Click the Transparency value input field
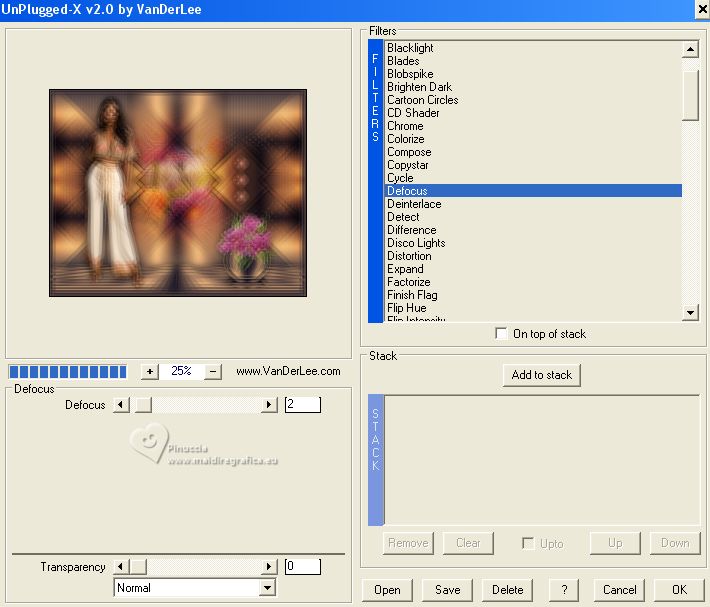This screenshot has height=607, width=710. [302, 566]
